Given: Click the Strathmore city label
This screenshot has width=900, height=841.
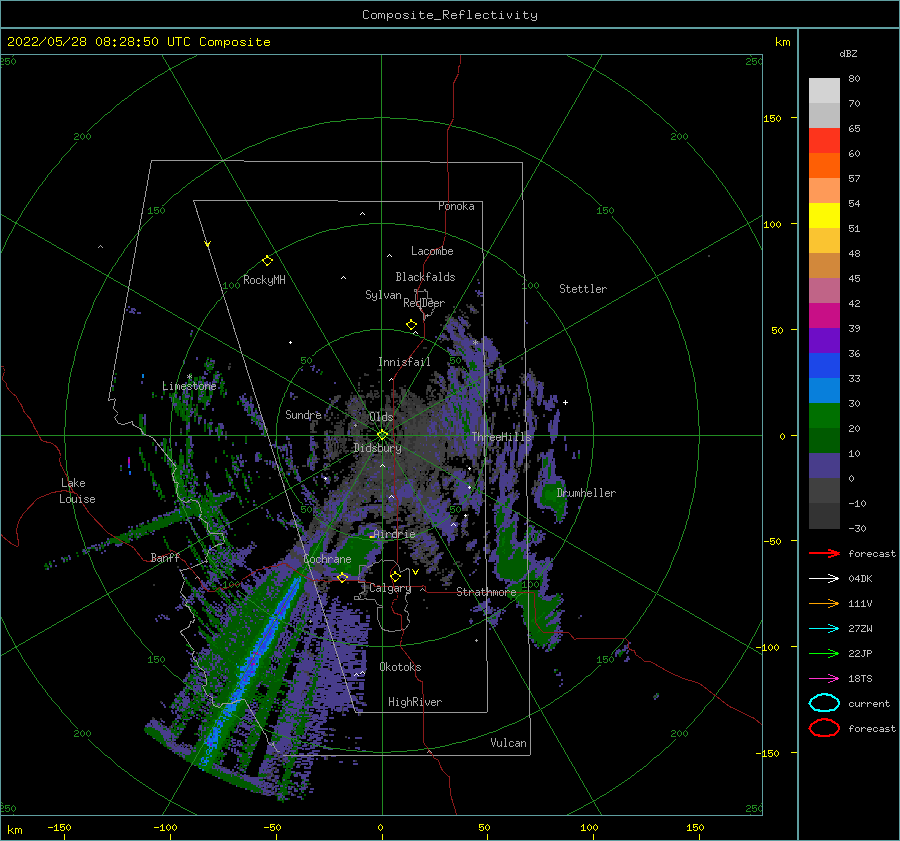Looking at the screenshot, I should 486,592.
